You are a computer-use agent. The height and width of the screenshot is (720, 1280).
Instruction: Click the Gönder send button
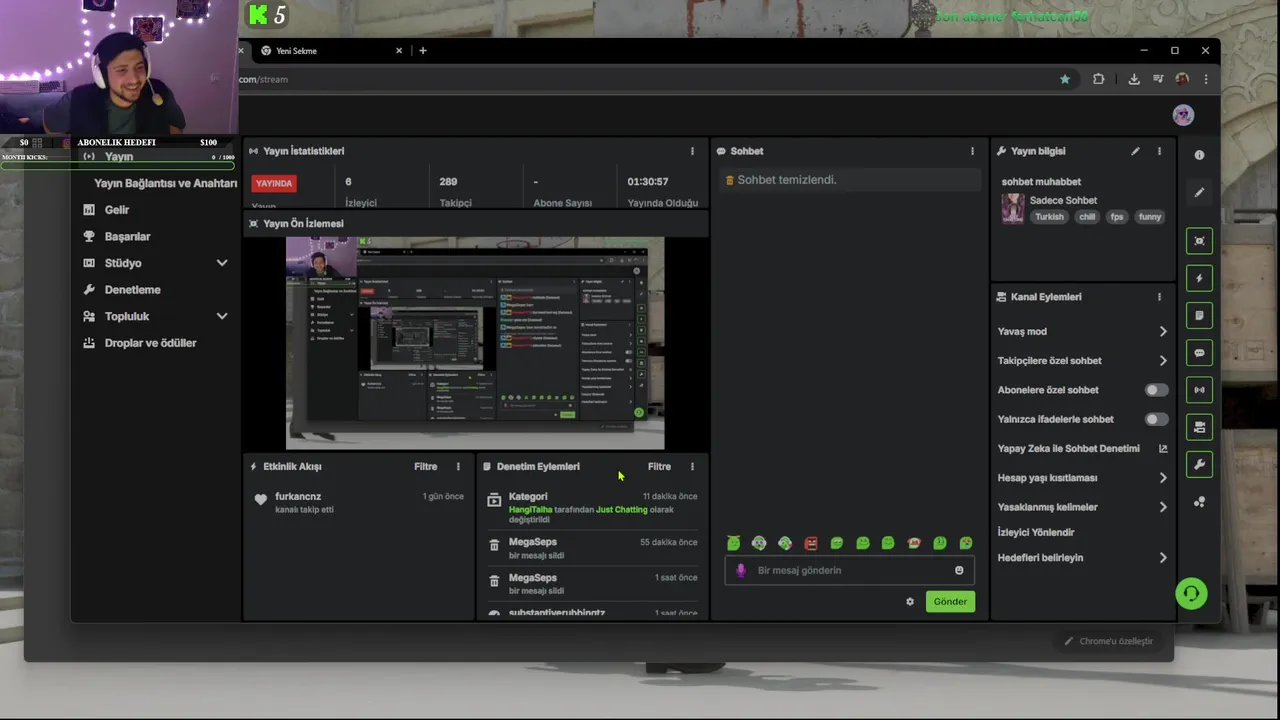point(950,601)
